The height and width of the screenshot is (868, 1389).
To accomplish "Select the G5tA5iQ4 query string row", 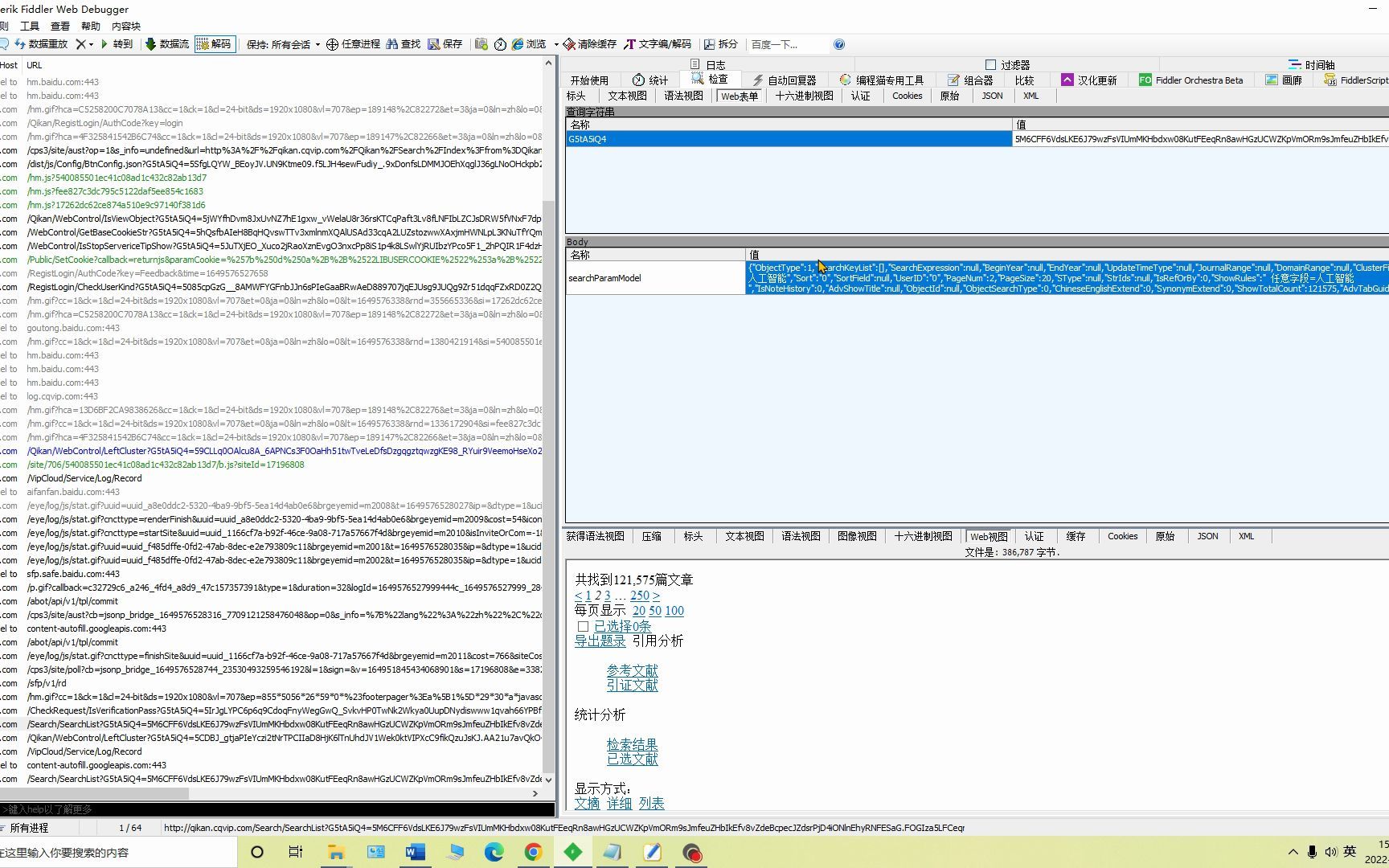I will pos(977,139).
